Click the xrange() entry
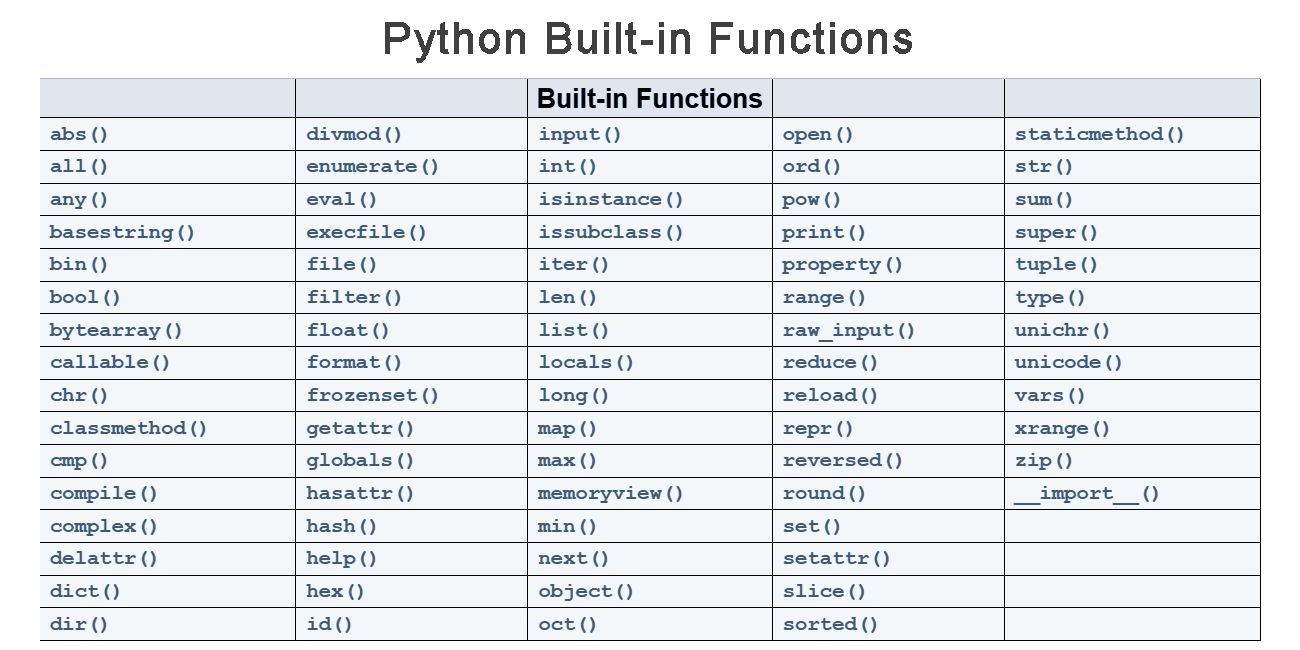The height and width of the screenshot is (650, 1300). 1063,428
